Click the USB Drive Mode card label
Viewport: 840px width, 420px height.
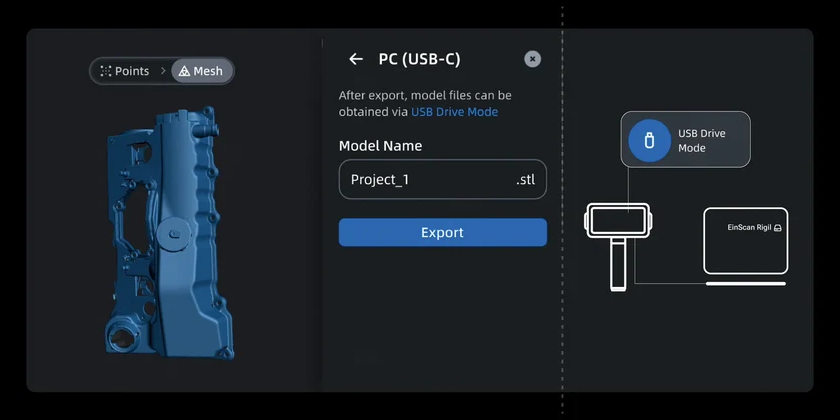pyautogui.click(x=701, y=140)
